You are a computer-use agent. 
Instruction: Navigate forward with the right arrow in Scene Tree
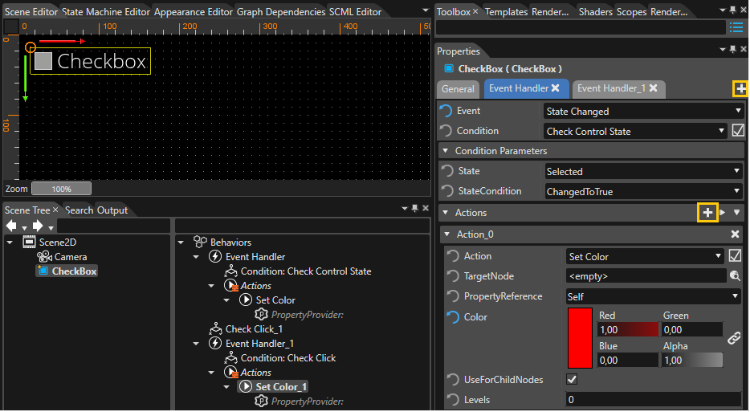click(37, 226)
